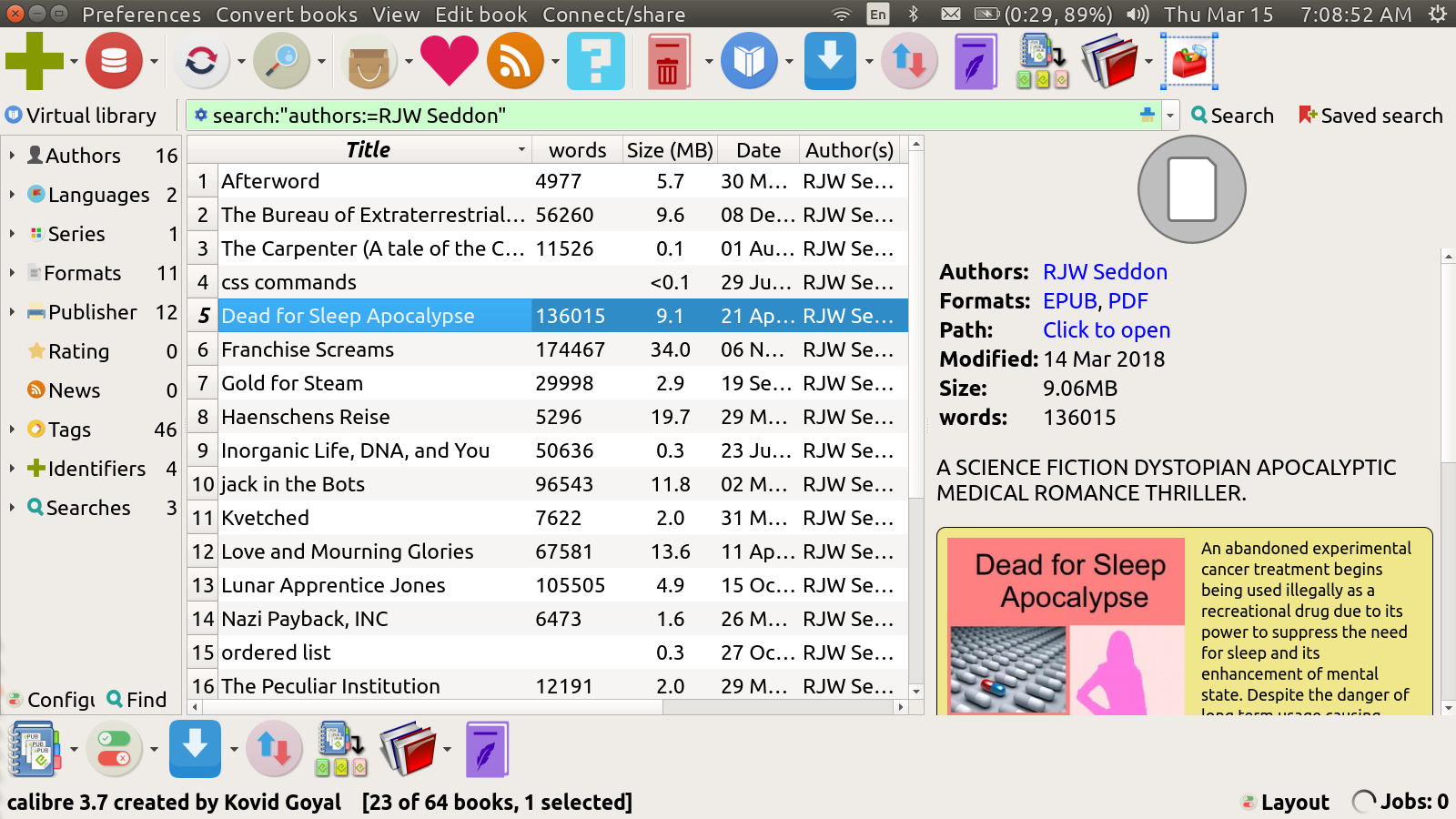Open the Saved search button
The image size is (1456, 819).
point(1370,116)
